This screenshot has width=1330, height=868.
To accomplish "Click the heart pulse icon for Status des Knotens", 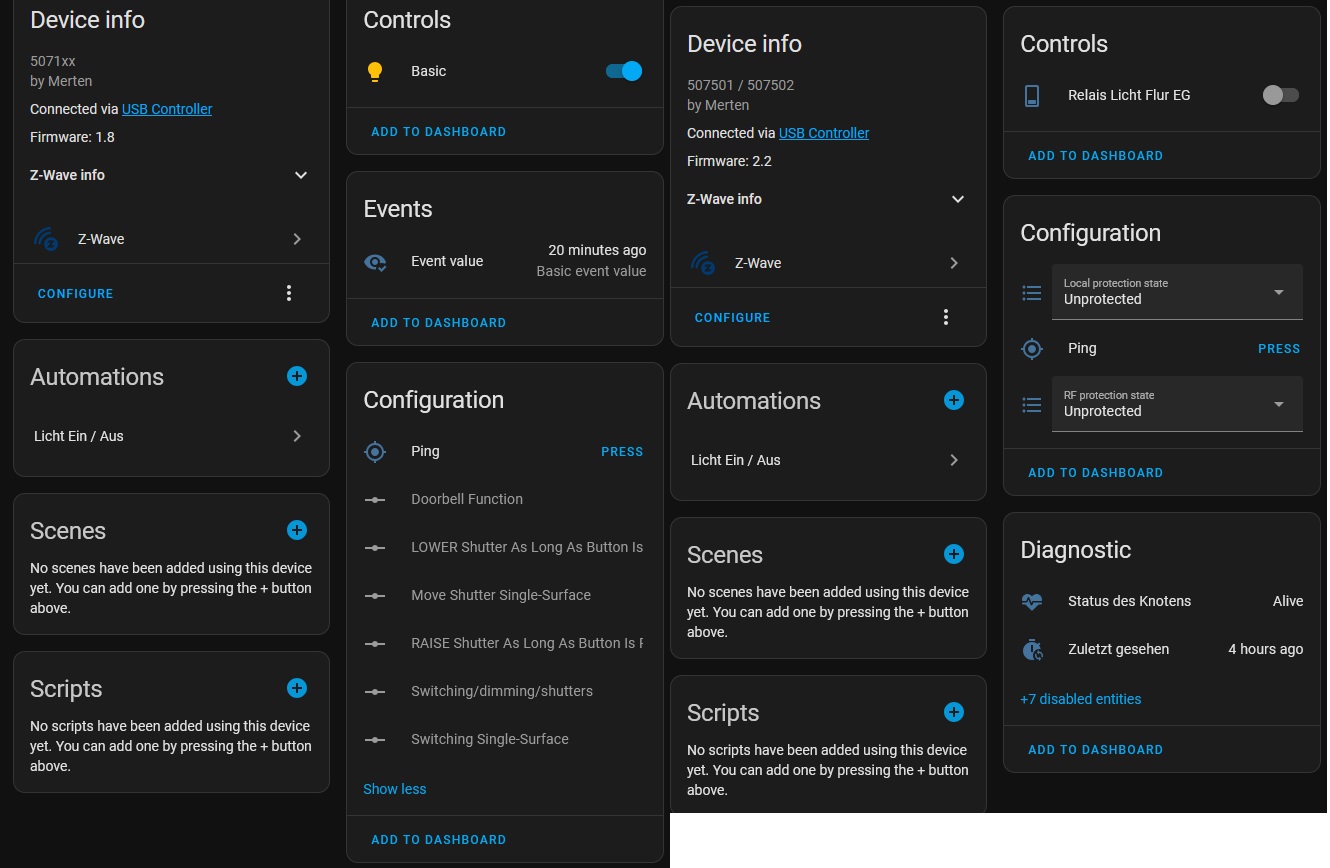I will coord(1032,601).
